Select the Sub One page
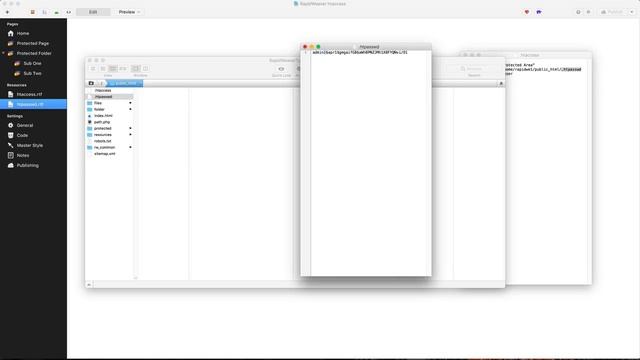The image size is (640, 360). [x=32, y=64]
